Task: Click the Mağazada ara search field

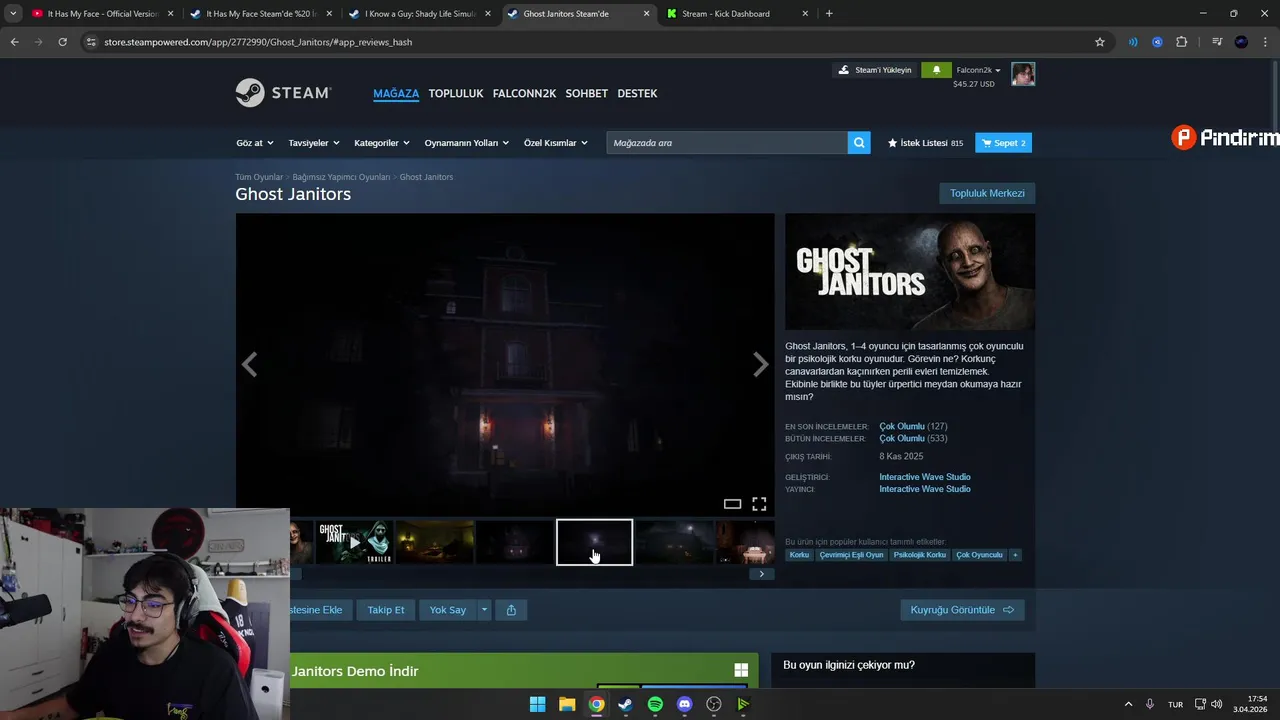Action: (727, 143)
